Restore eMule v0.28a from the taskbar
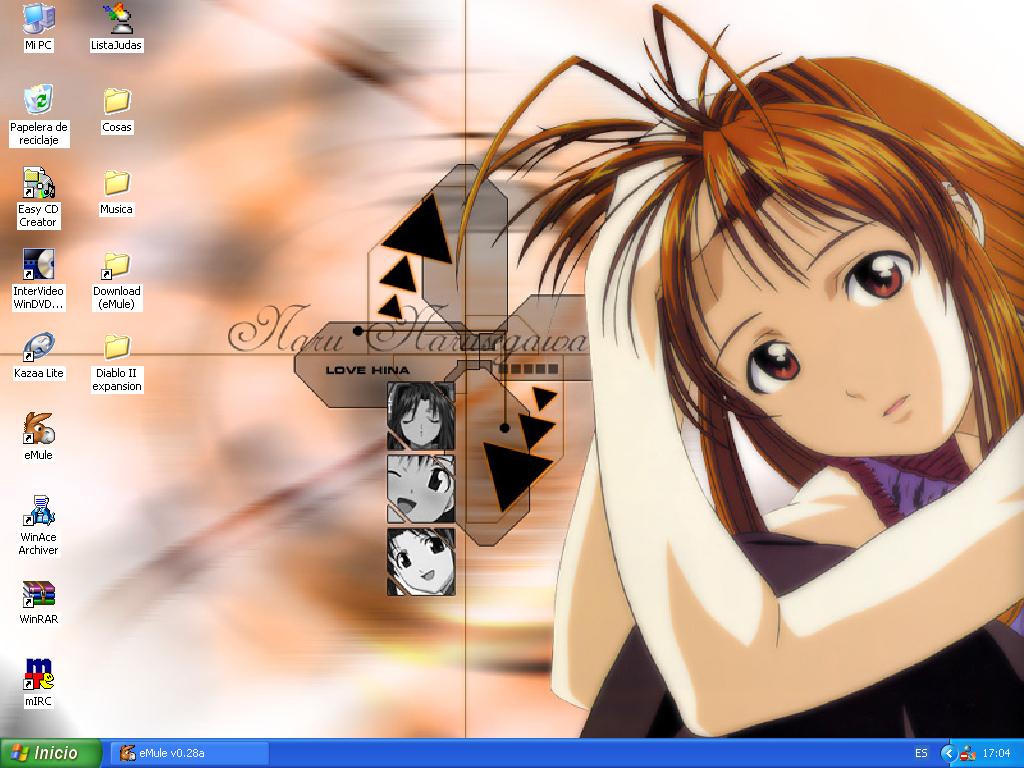 click(x=189, y=753)
